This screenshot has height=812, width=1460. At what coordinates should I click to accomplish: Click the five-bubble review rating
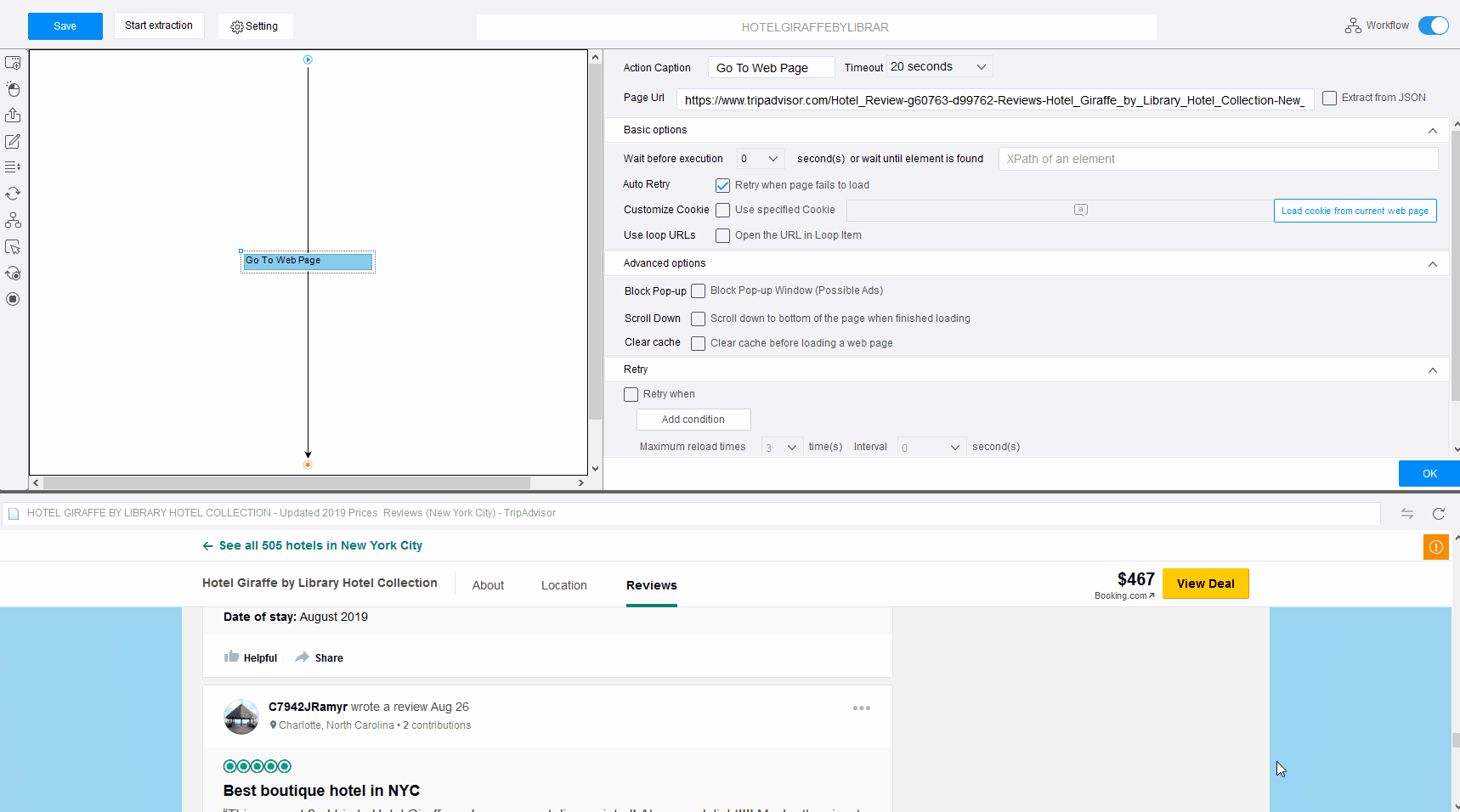(257, 766)
